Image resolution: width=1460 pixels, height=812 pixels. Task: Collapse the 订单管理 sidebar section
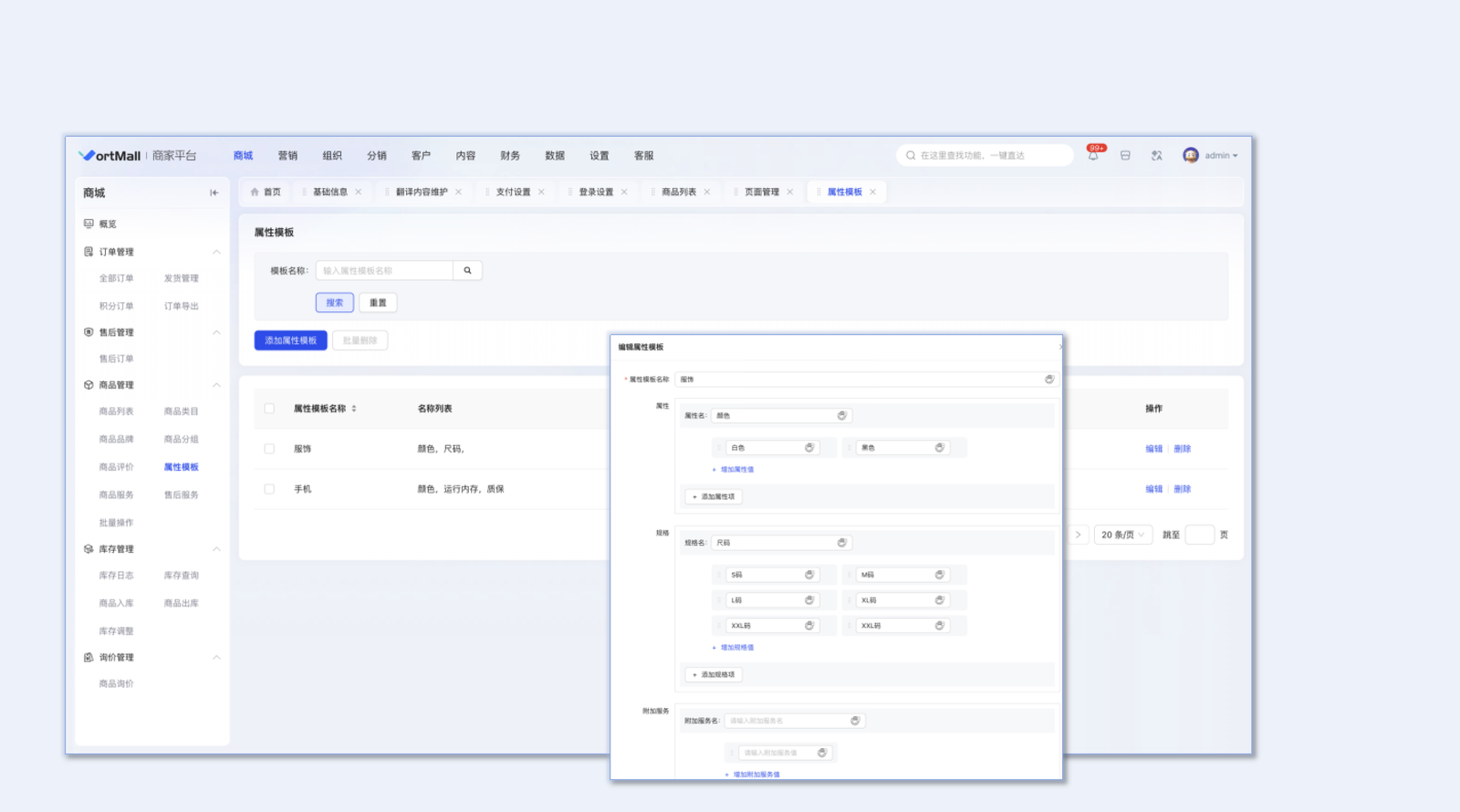click(216, 252)
